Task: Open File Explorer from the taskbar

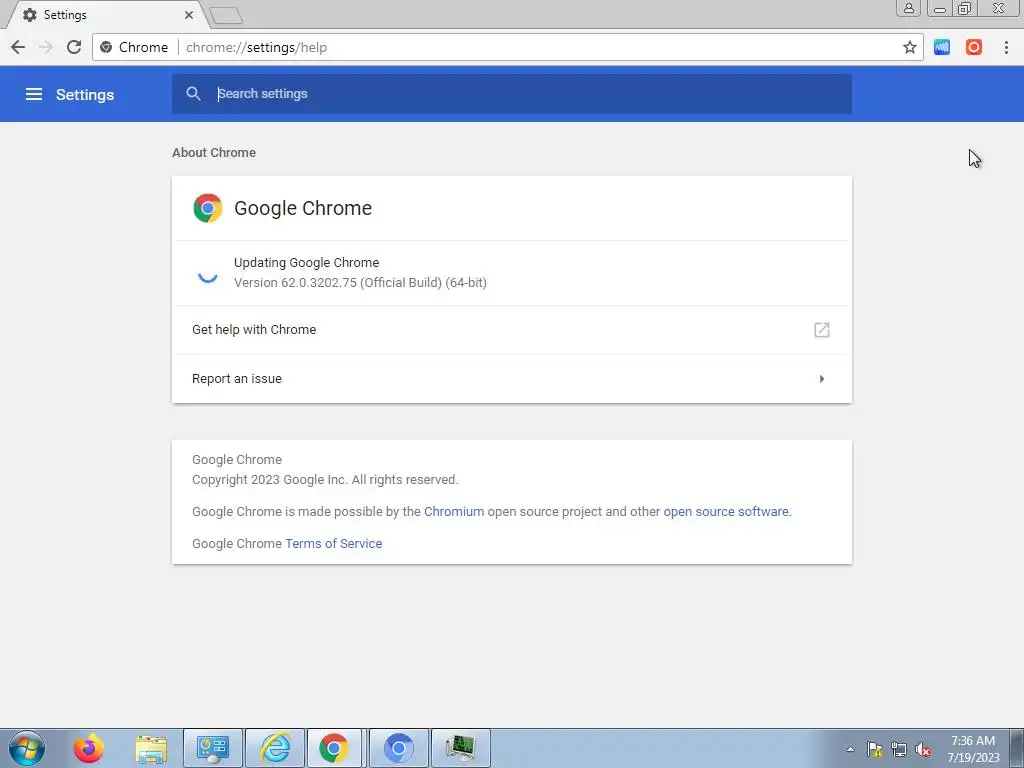Action: [151, 748]
